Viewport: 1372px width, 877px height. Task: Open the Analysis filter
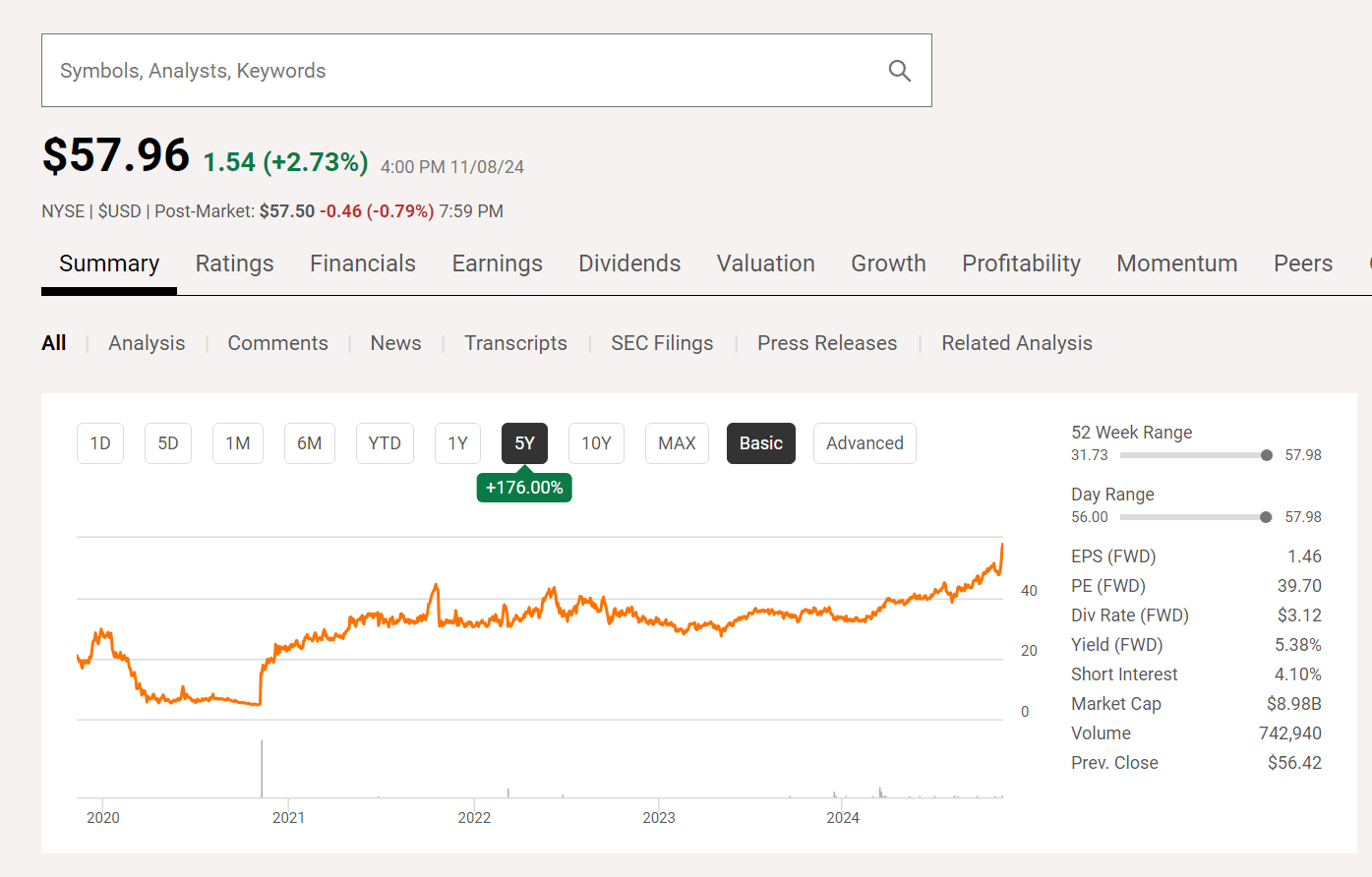(147, 342)
